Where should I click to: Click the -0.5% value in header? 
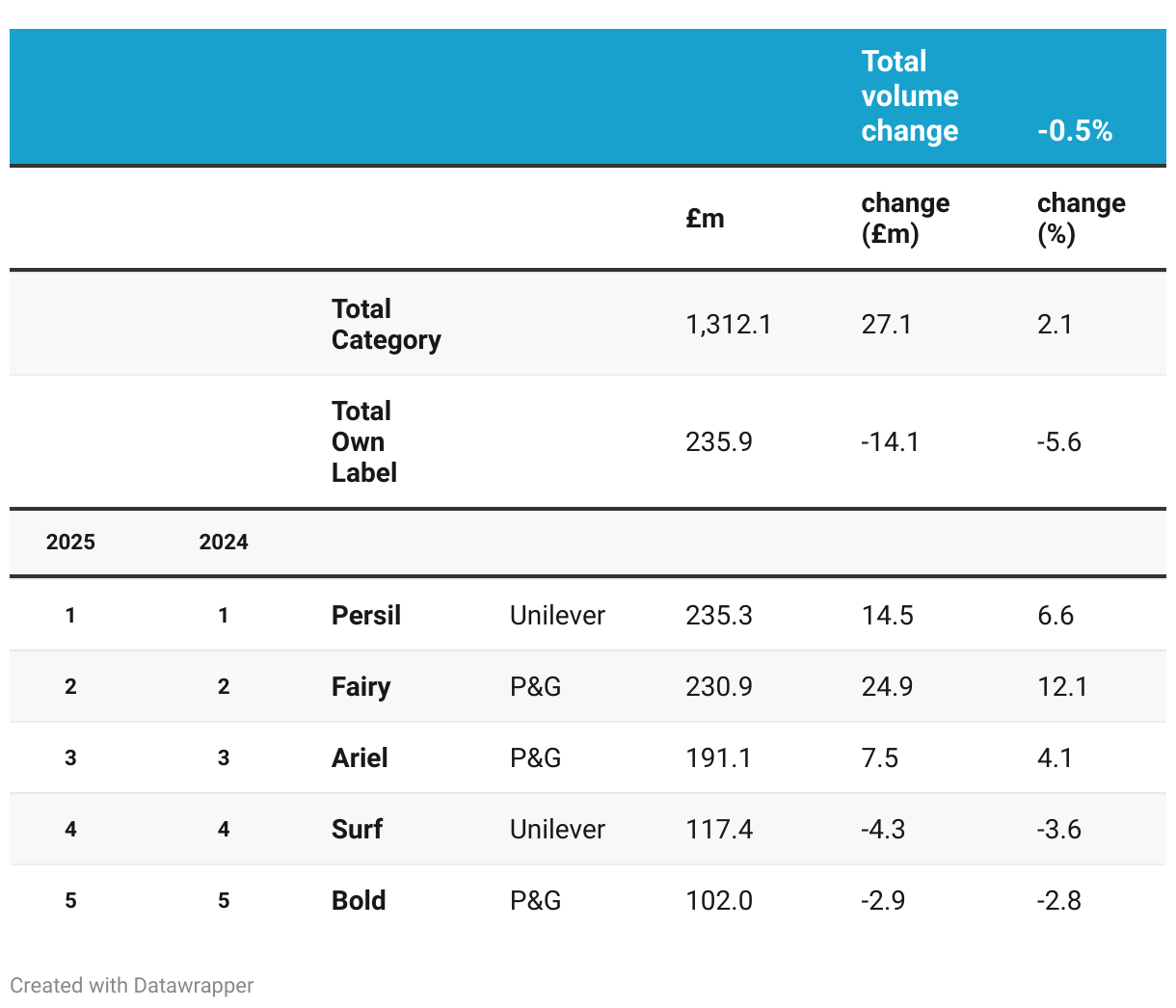point(1074,131)
